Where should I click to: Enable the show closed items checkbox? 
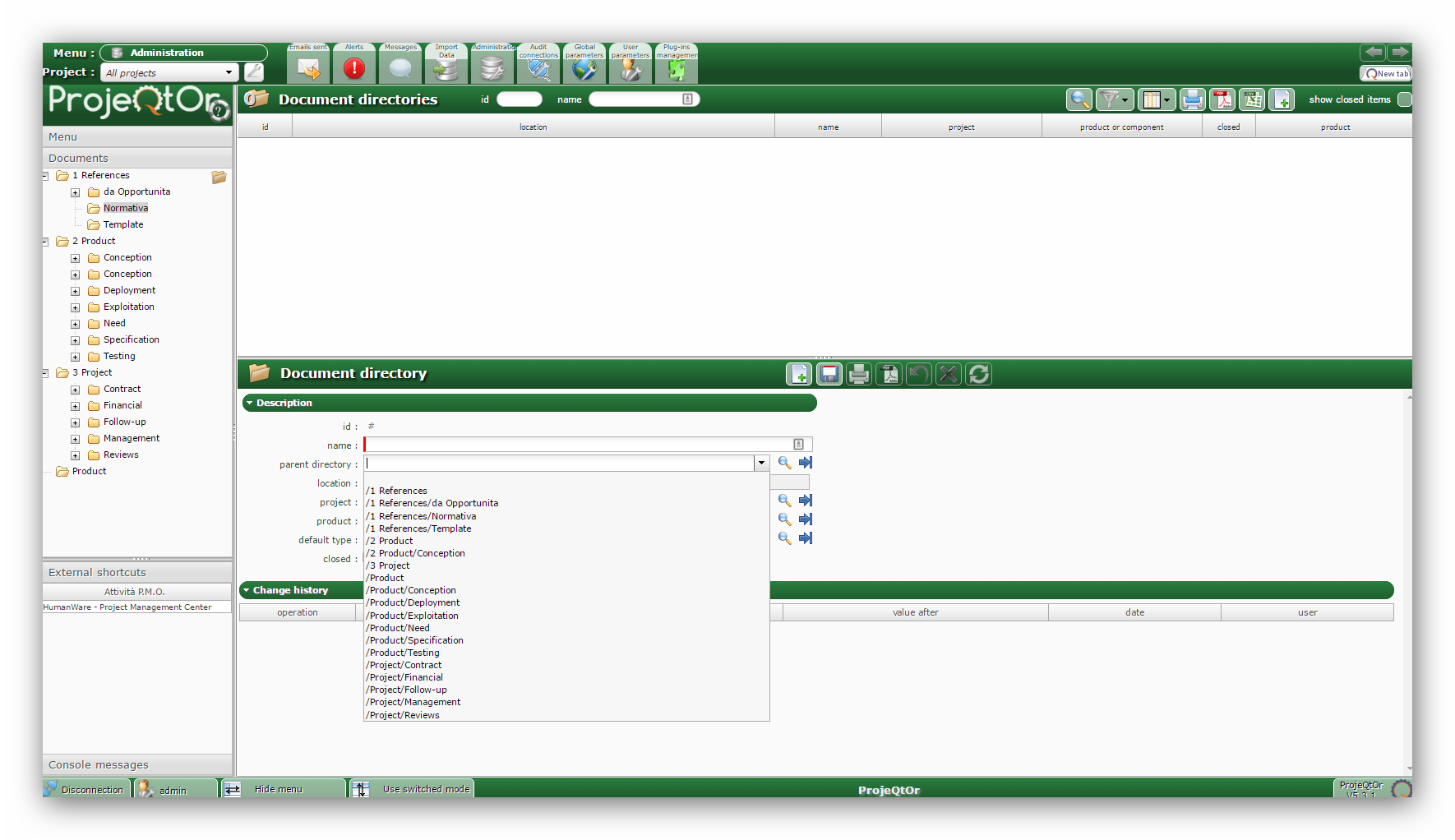coord(1404,99)
